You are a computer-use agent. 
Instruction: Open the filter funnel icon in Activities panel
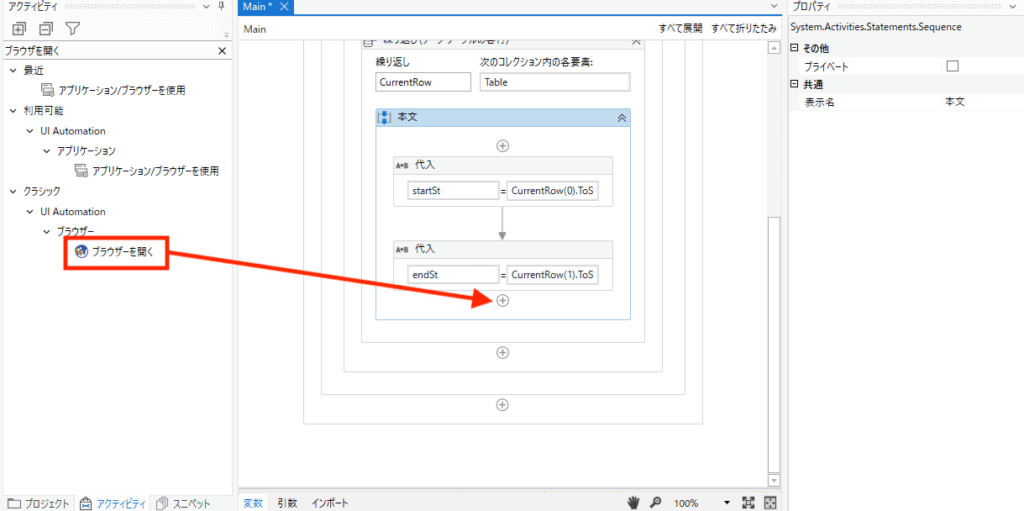pyautogui.click(x=72, y=29)
